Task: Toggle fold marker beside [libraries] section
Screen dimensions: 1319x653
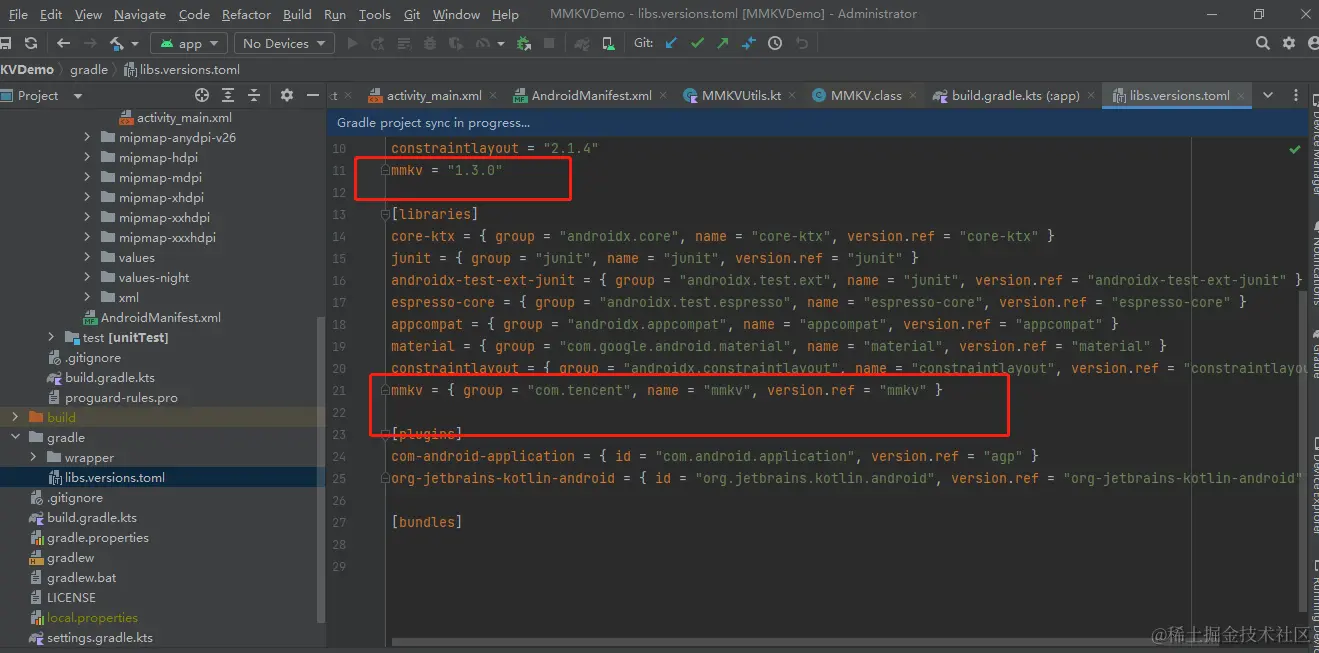Action: (x=385, y=214)
